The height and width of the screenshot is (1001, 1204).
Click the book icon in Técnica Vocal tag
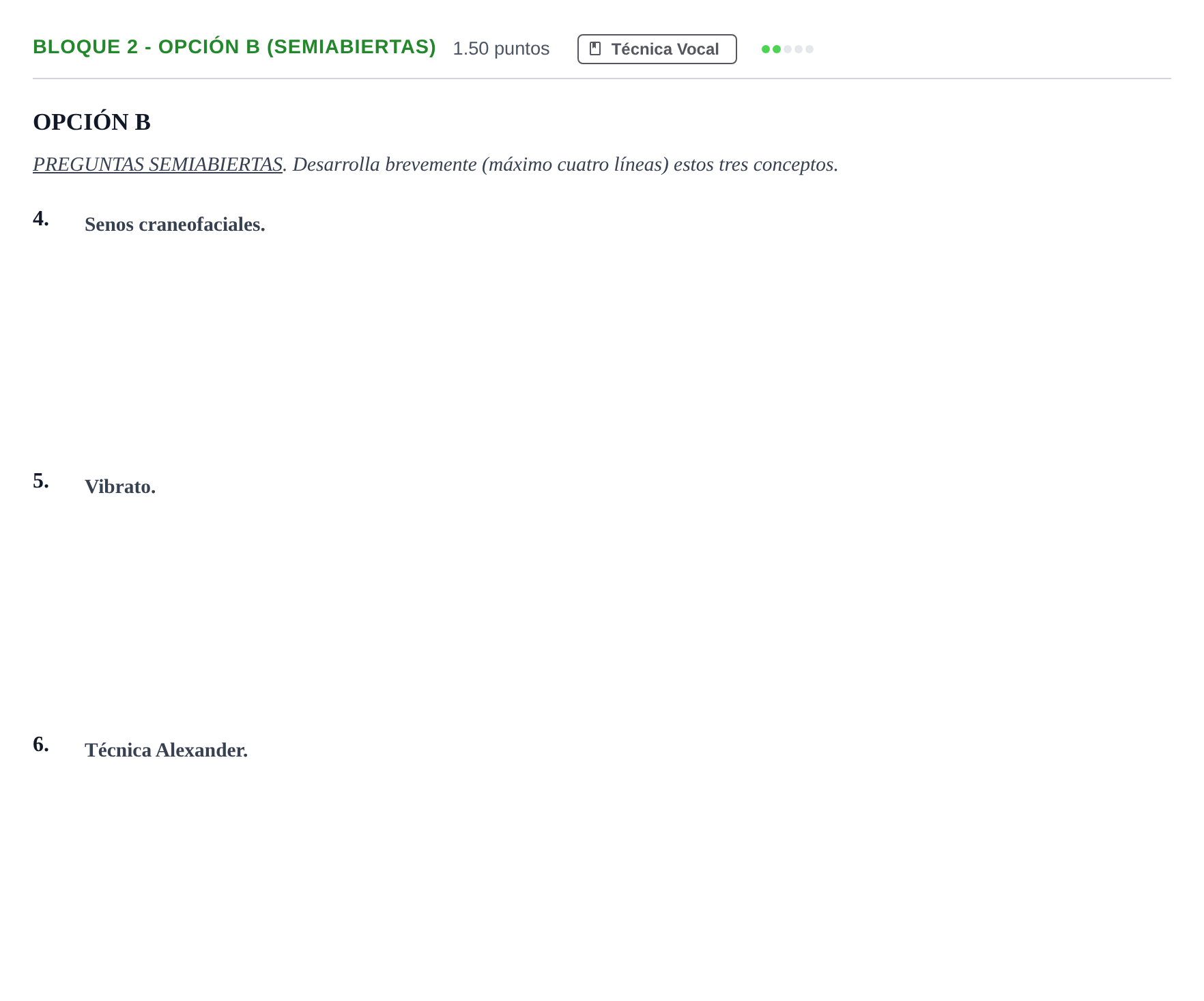click(x=595, y=49)
